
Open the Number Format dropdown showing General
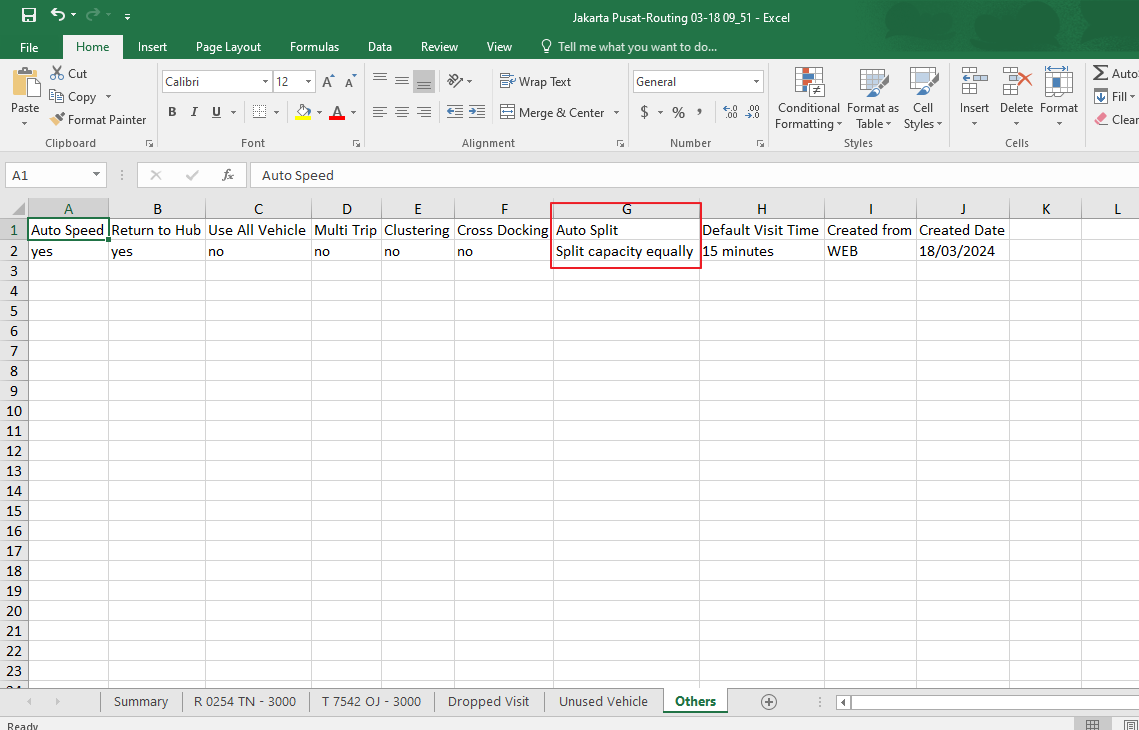click(697, 81)
